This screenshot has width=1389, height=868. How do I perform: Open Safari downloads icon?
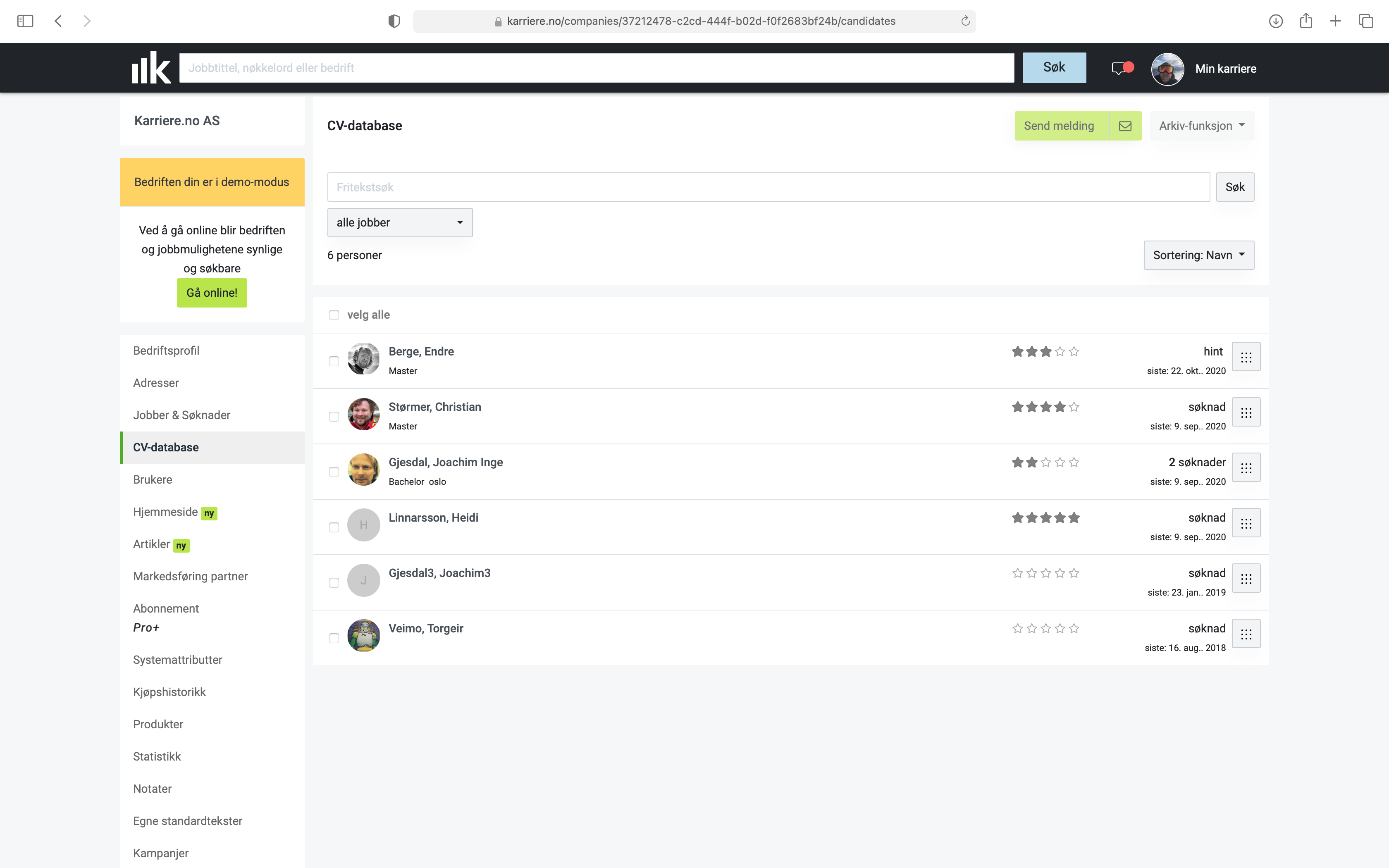[1275, 21]
